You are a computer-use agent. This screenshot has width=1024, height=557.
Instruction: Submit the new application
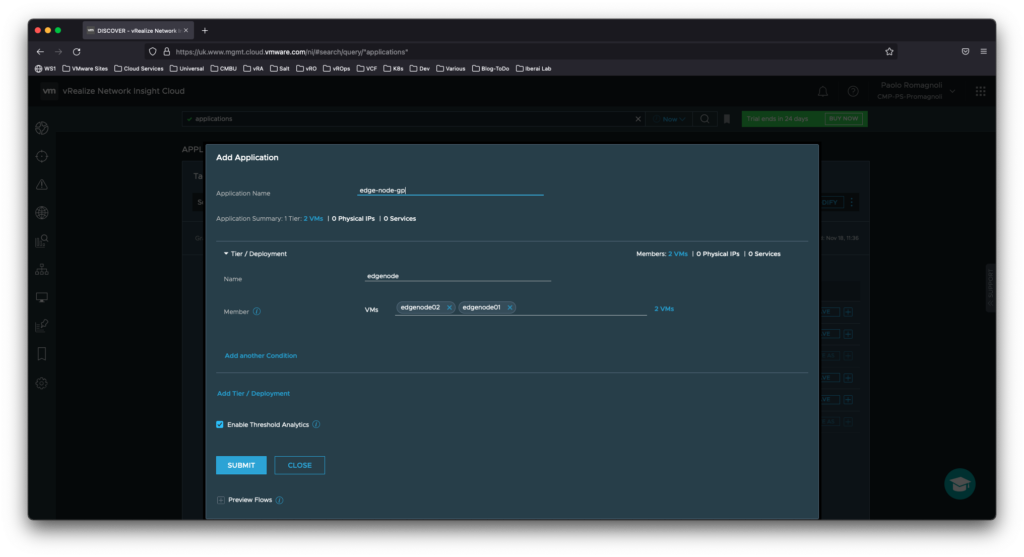pyautogui.click(x=241, y=465)
